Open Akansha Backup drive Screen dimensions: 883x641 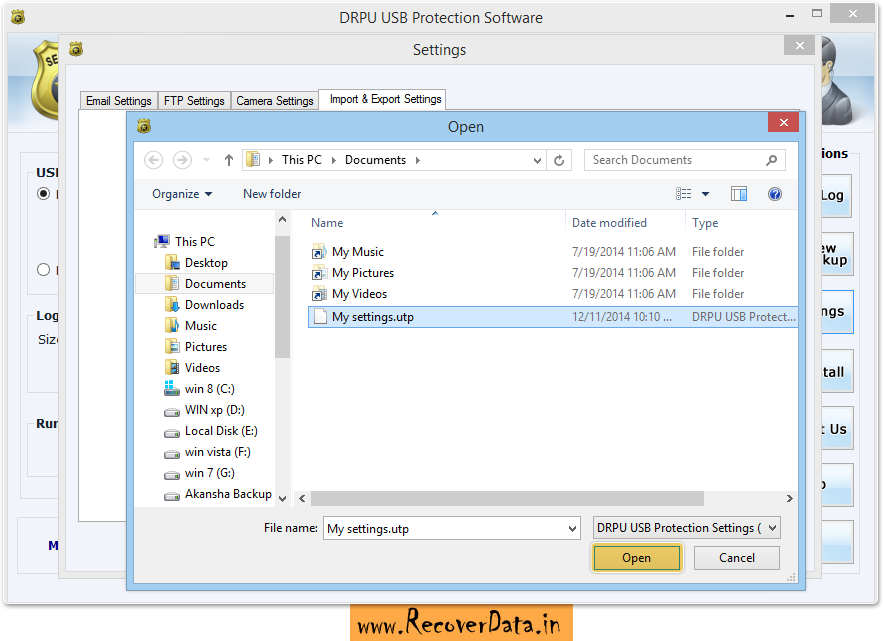coord(217,494)
